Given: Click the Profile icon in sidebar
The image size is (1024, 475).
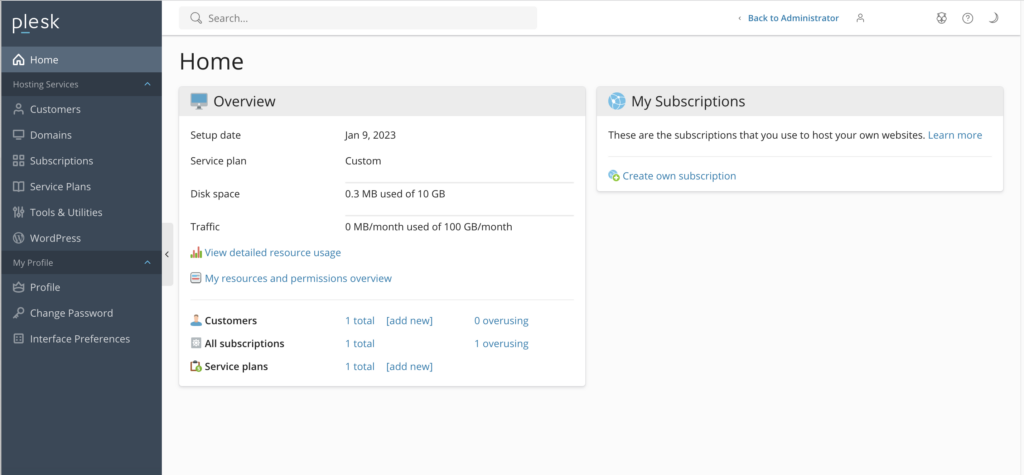Looking at the screenshot, I should point(18,287).
